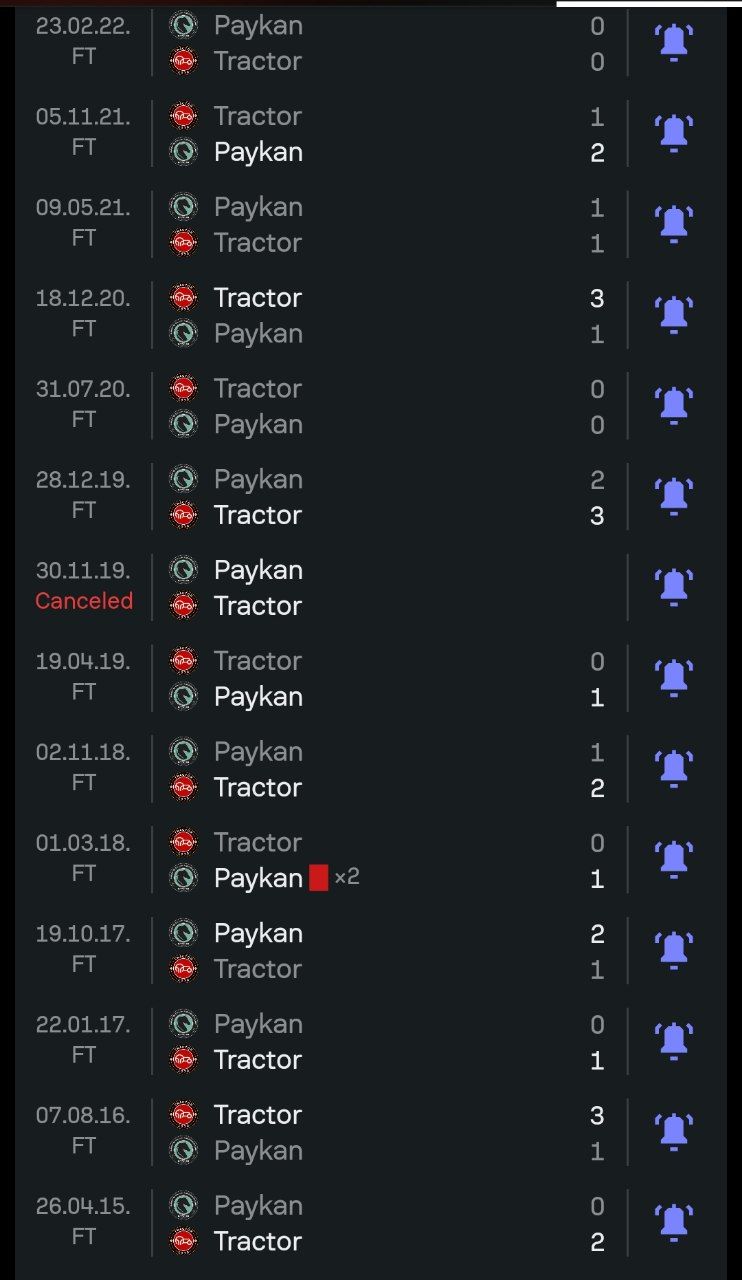Select Canceled status of 30.11.19 match
Image resolution: width=742 pixels, height=1280 pixels.
(84, 601)
